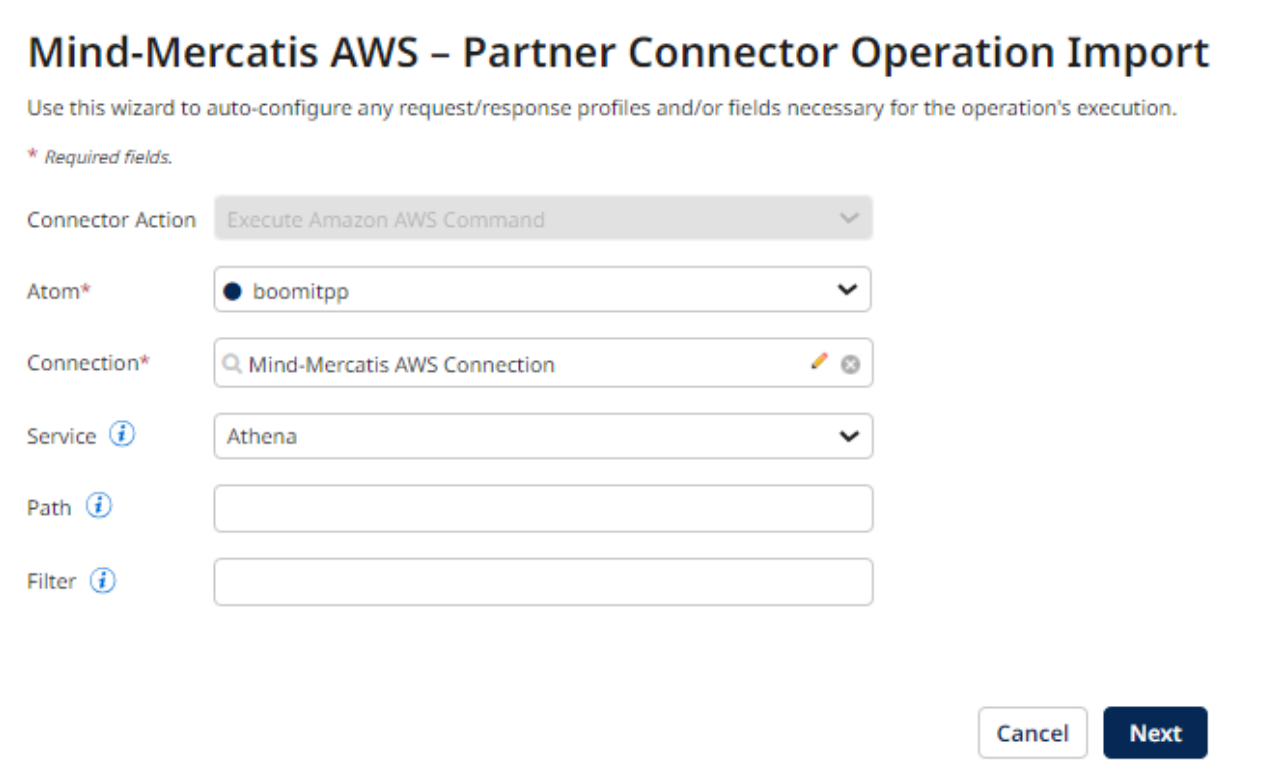Click inside the empty Path input field
Viewport: 1270px width, 782px height.
pyautogui.click(x=540, y=508)
